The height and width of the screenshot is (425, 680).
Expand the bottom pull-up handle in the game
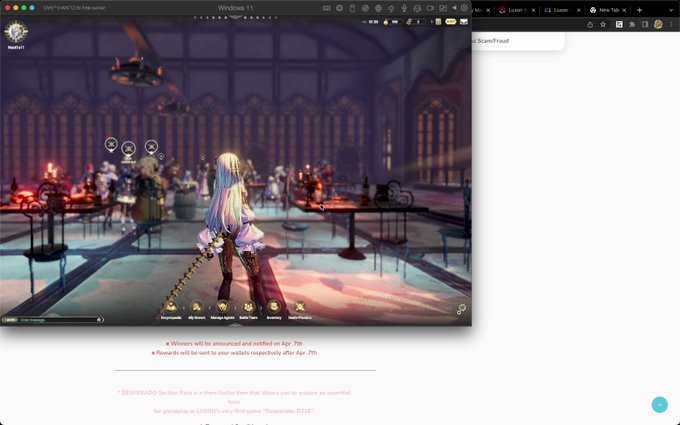coord(235,324)
